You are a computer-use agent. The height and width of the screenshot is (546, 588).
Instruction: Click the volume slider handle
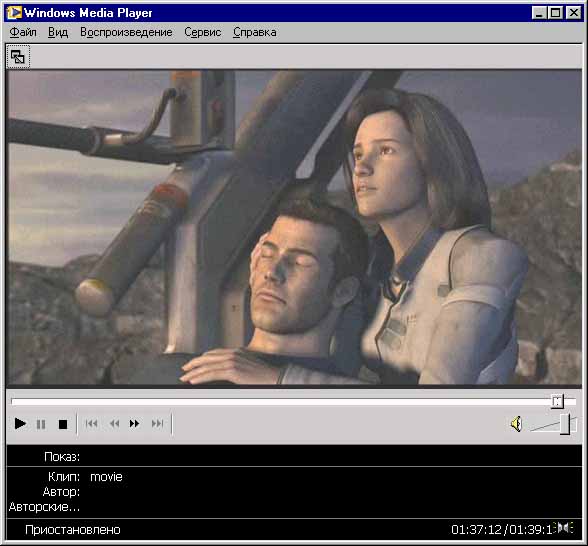click(x=565, y=424)
